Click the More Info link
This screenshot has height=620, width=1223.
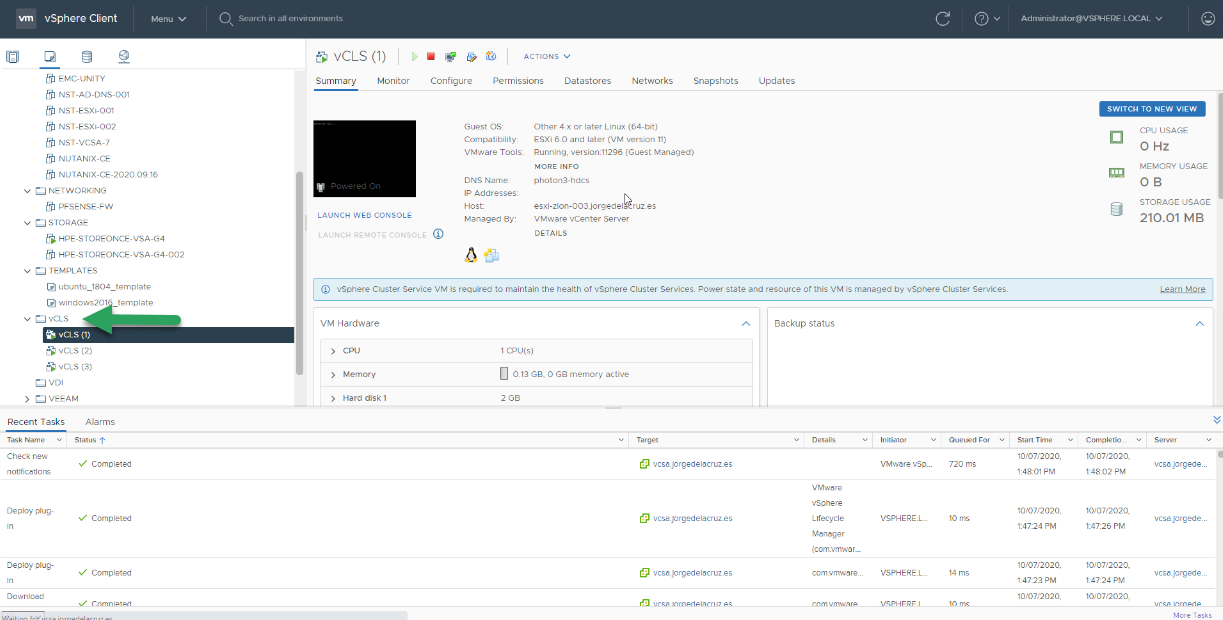(x=556, y=166)
